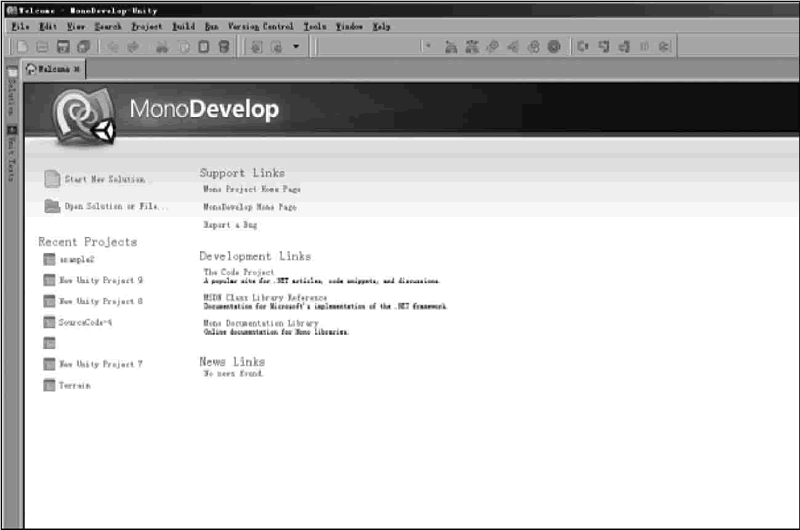This screenshot has width=800, height=530.
Task: Click the Start New Solution document icon
Action: click(x=52, y=180)
